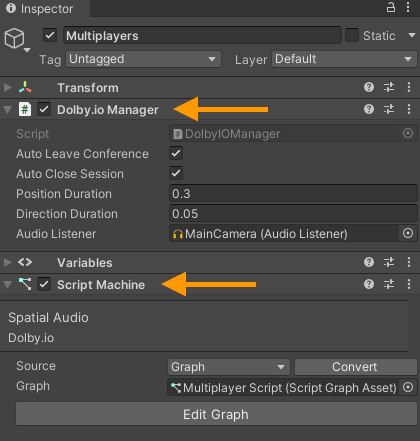Open the Transform component help icon
Screen dimensions: 420x441
pos(369,87)
